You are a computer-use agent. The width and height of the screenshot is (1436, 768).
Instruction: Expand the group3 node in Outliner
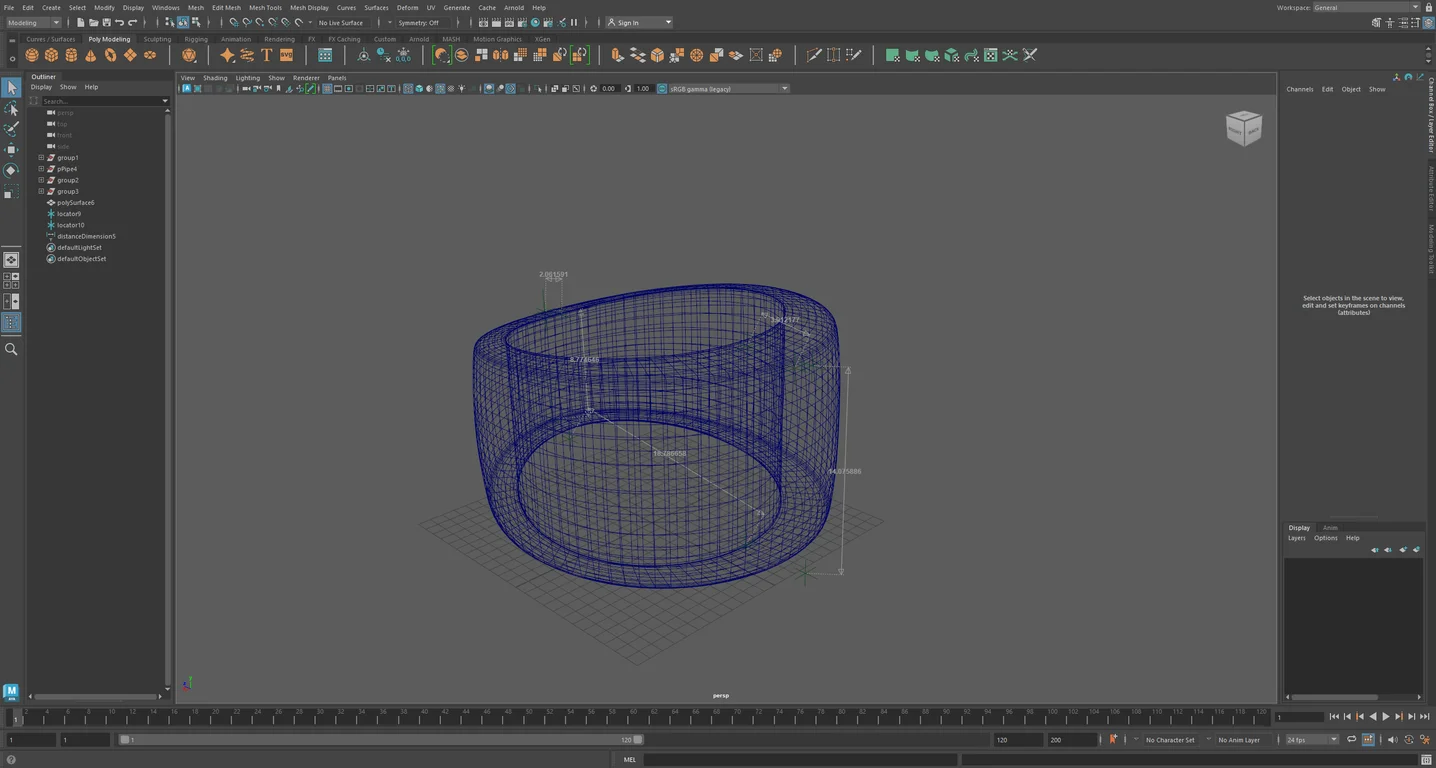coord(41,191)
